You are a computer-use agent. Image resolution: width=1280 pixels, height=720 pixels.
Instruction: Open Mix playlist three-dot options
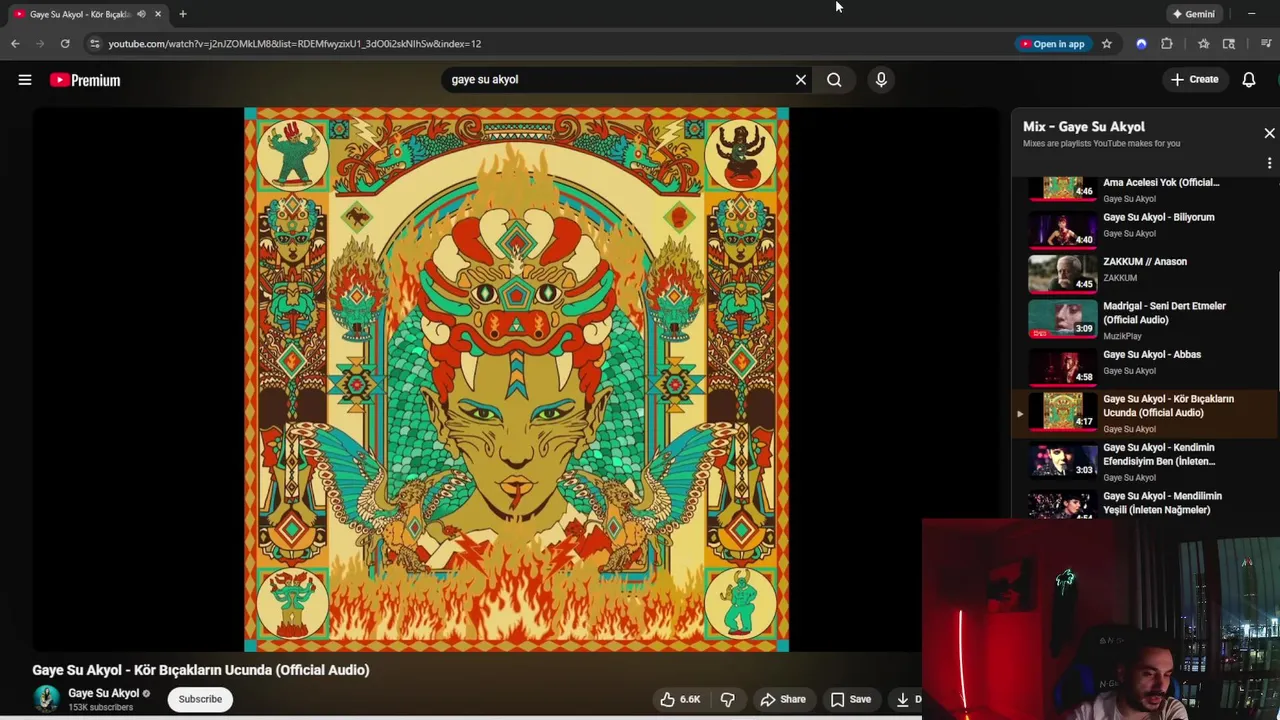tap(1269, 163)
